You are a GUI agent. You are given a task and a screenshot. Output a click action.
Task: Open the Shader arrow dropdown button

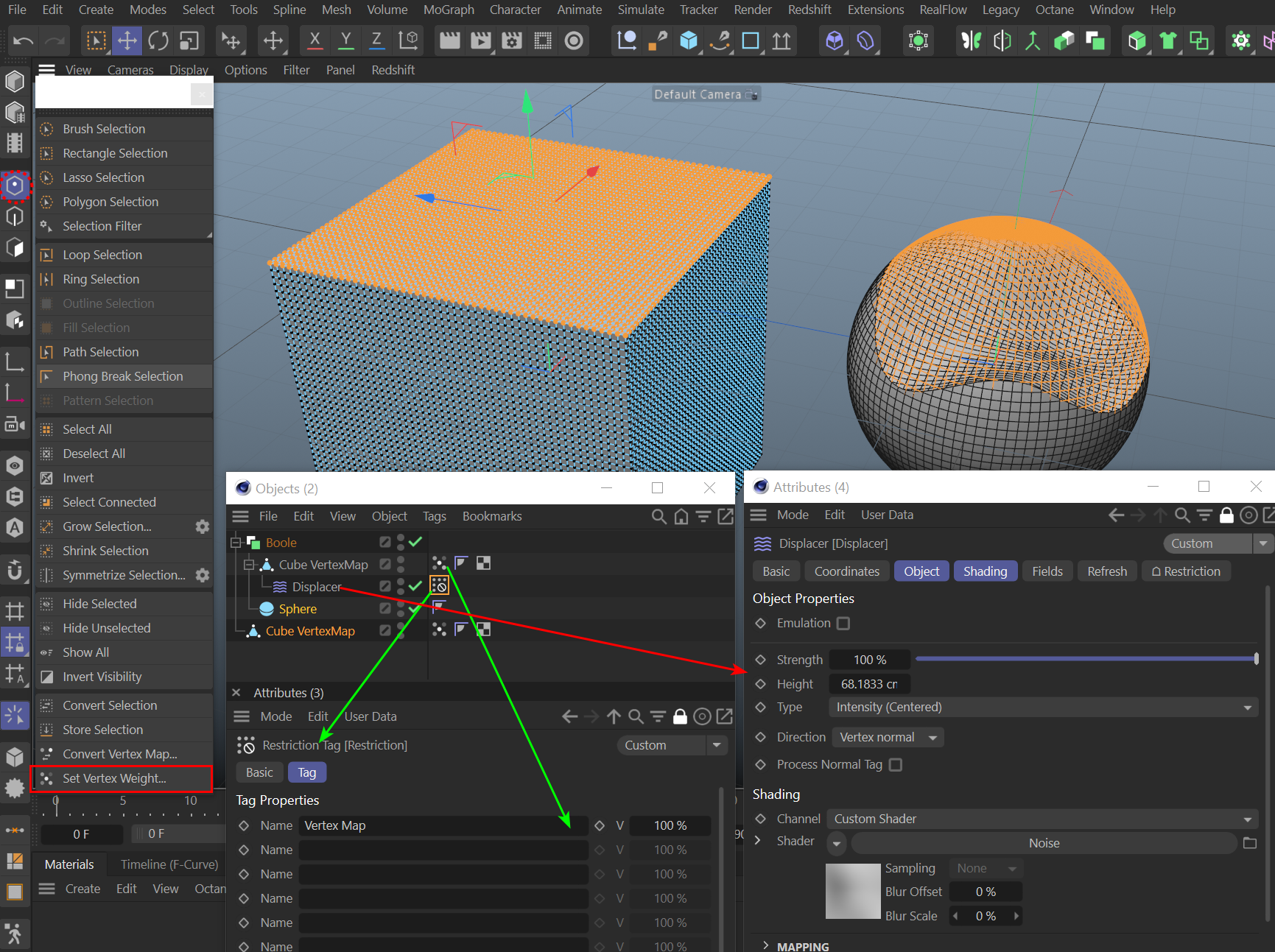click(x=837, y=843)
